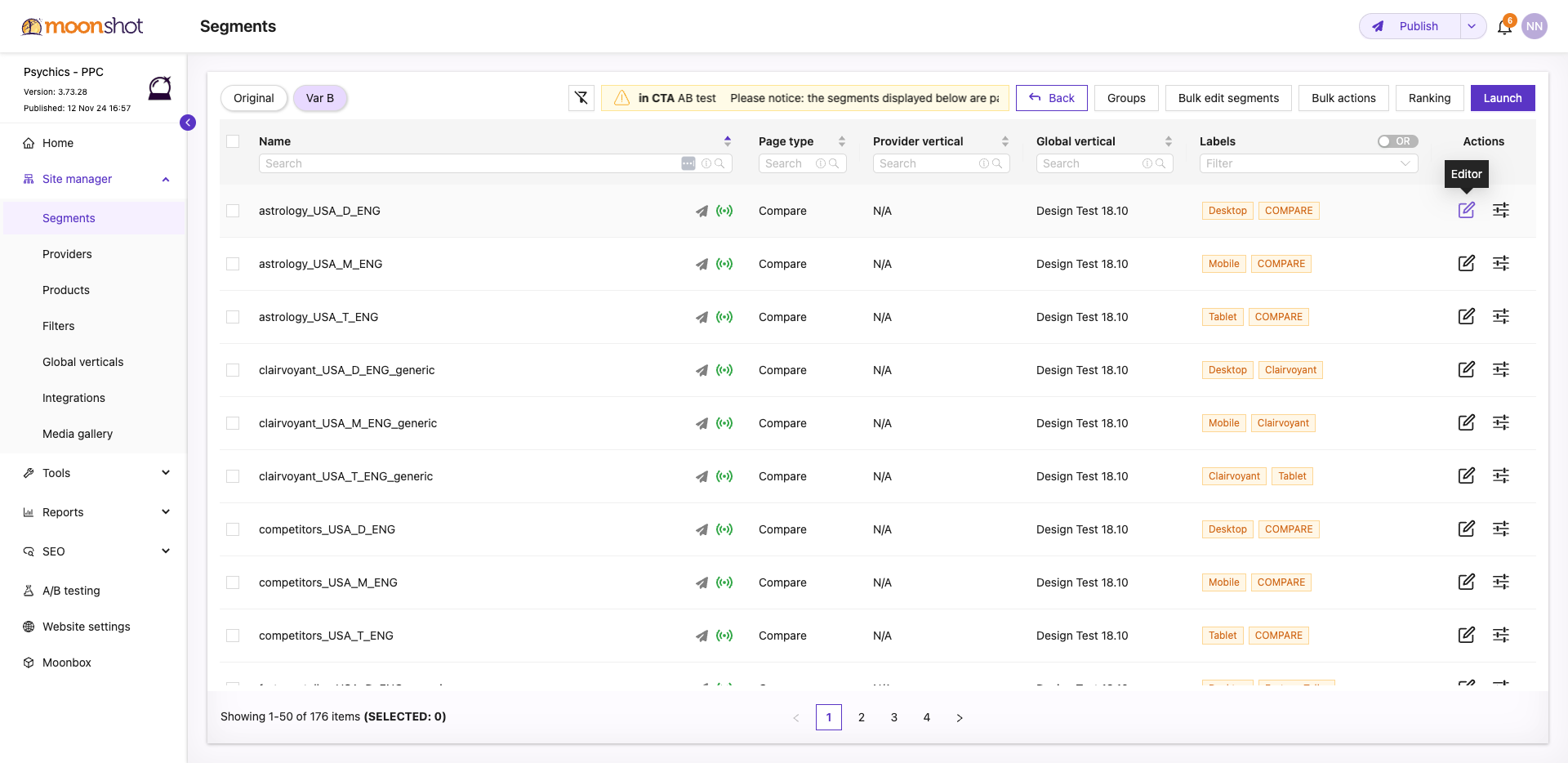
Task: Click the Clairvoyant label on clairvoyant_USA_M_ENG_generic
Action: click(x=1283, y=423)
